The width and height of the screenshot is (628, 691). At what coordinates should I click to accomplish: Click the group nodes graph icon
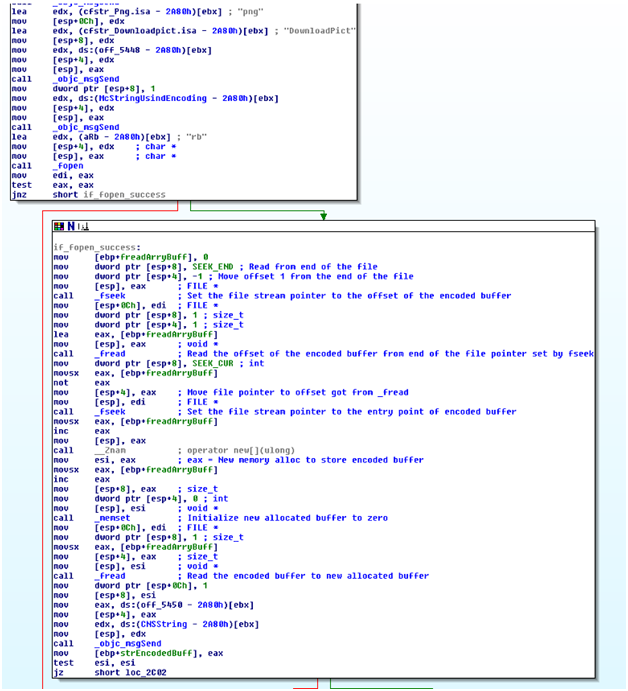pos(84,227)
